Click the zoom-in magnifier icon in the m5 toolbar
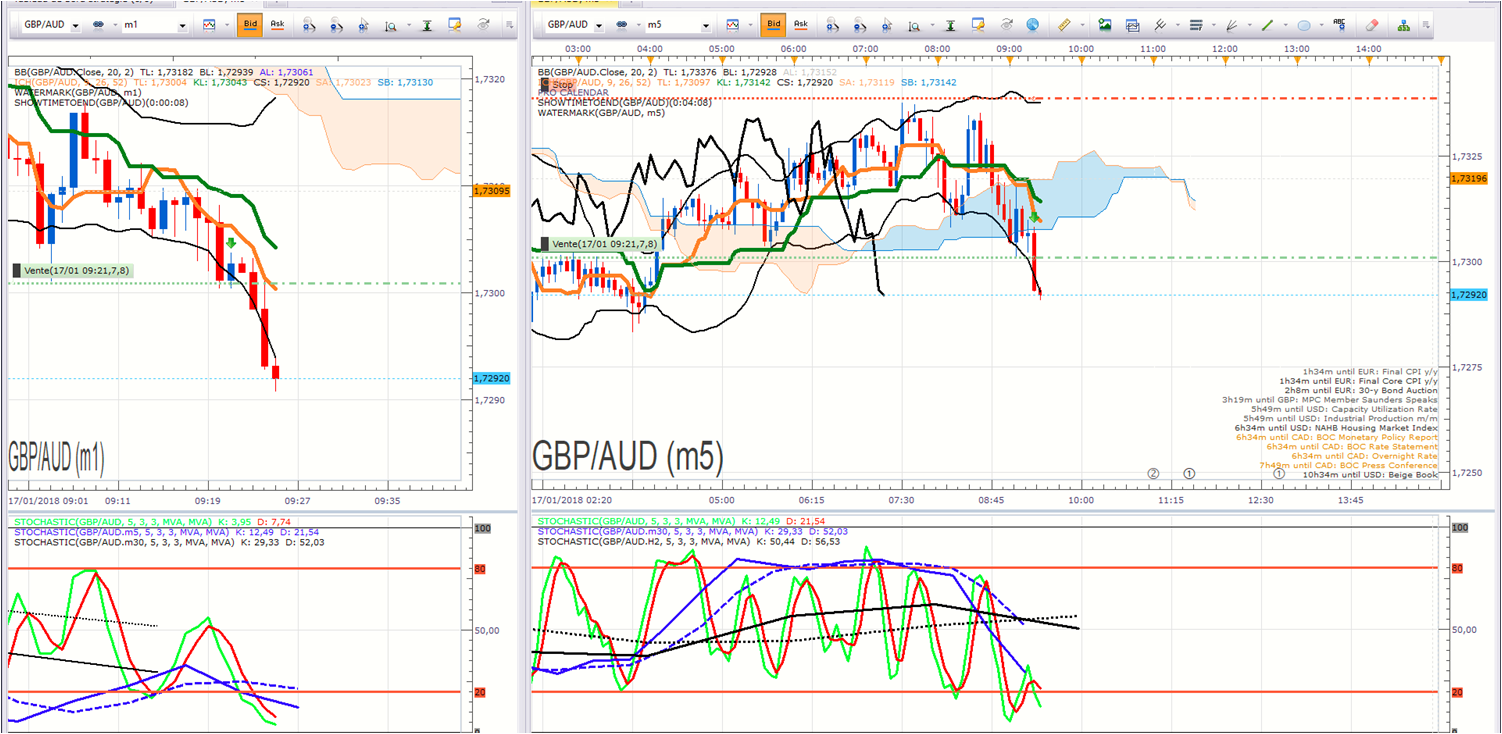This screenshot has width=1502, height=734. coord(833,25)
